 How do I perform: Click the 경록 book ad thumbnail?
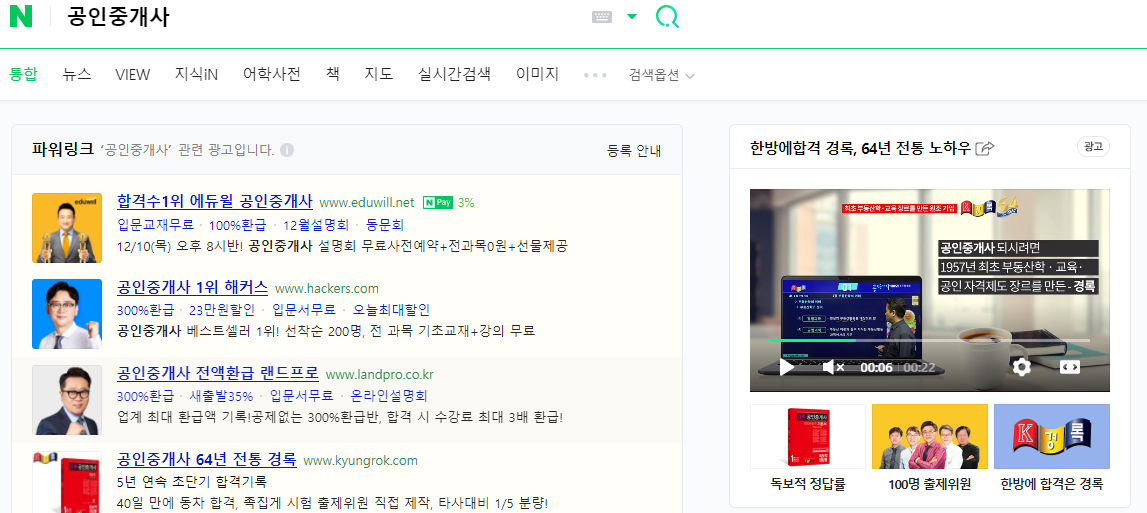[67, 482]
